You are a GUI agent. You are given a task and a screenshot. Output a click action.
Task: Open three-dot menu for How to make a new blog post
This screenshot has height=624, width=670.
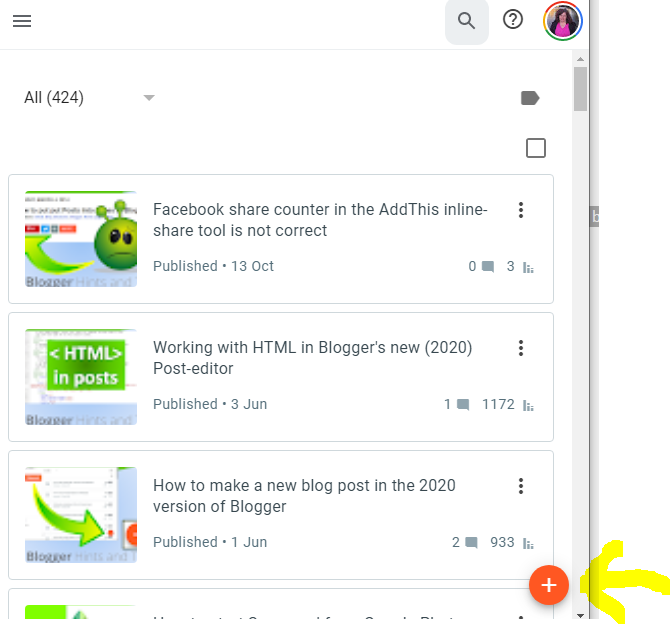521,486
